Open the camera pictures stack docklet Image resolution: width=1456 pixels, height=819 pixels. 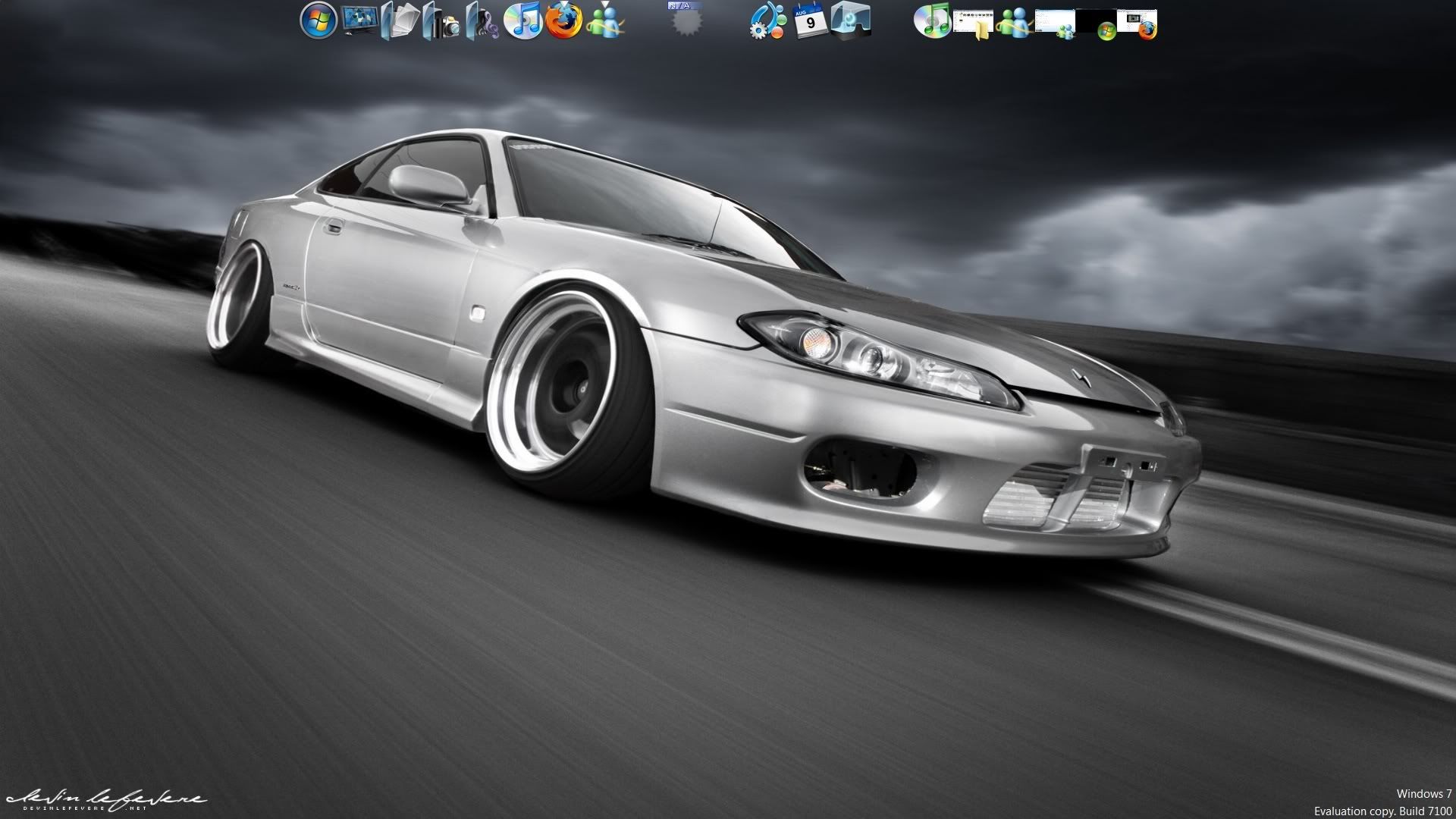click(441, 21)
